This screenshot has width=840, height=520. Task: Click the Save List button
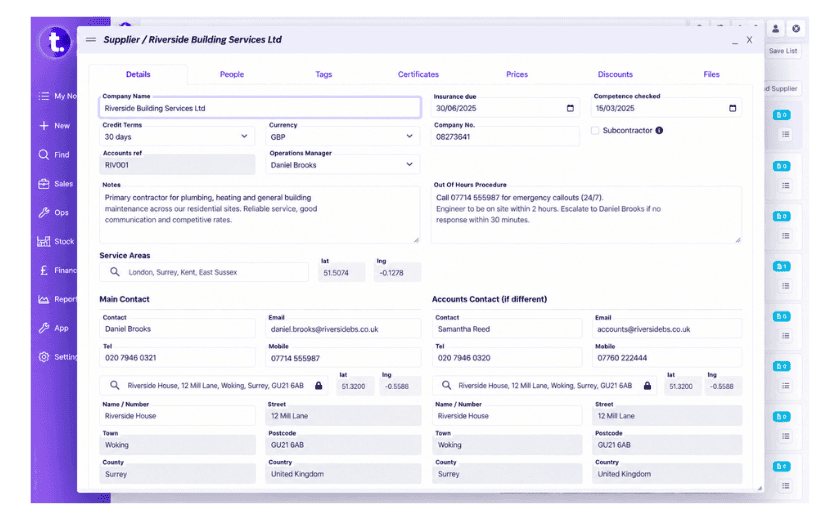click(783, 51)
